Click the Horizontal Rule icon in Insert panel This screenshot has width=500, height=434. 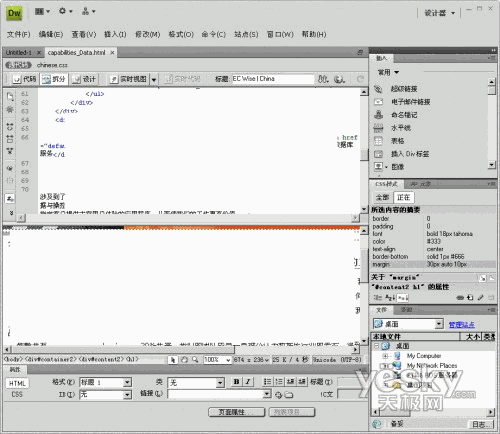(x=378, y=128)
